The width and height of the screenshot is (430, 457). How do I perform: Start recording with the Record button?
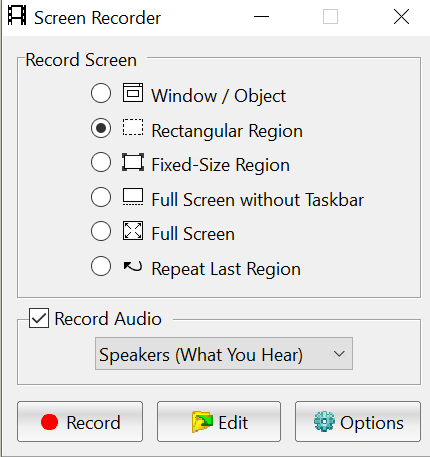pos(80,422)
